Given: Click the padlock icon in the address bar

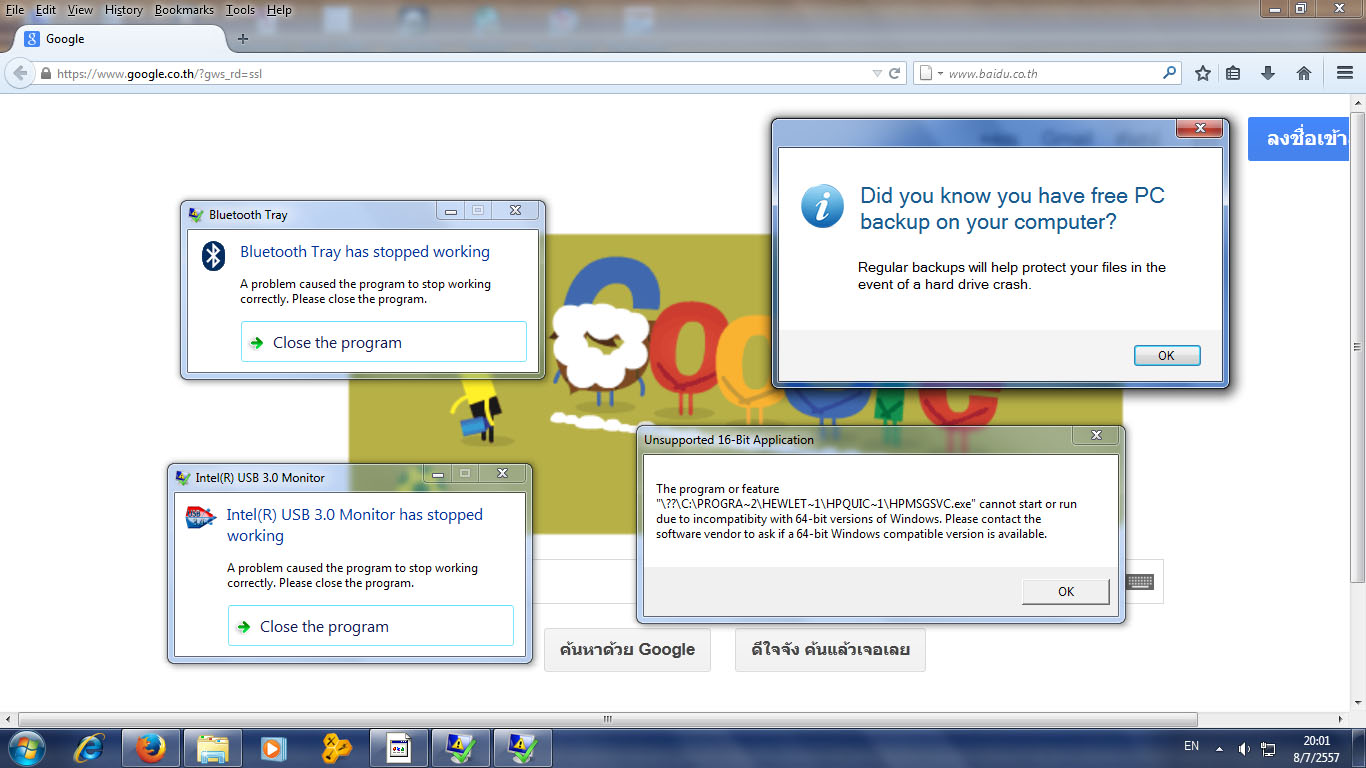Looking at the screenshot, I should (x=45, y=74).
